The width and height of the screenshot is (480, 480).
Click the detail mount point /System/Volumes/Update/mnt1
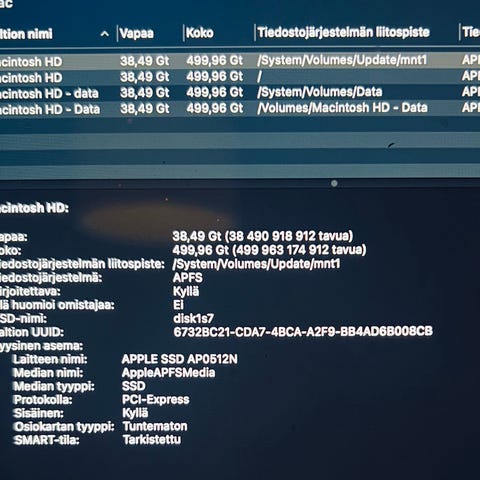[x=256, y=264]
